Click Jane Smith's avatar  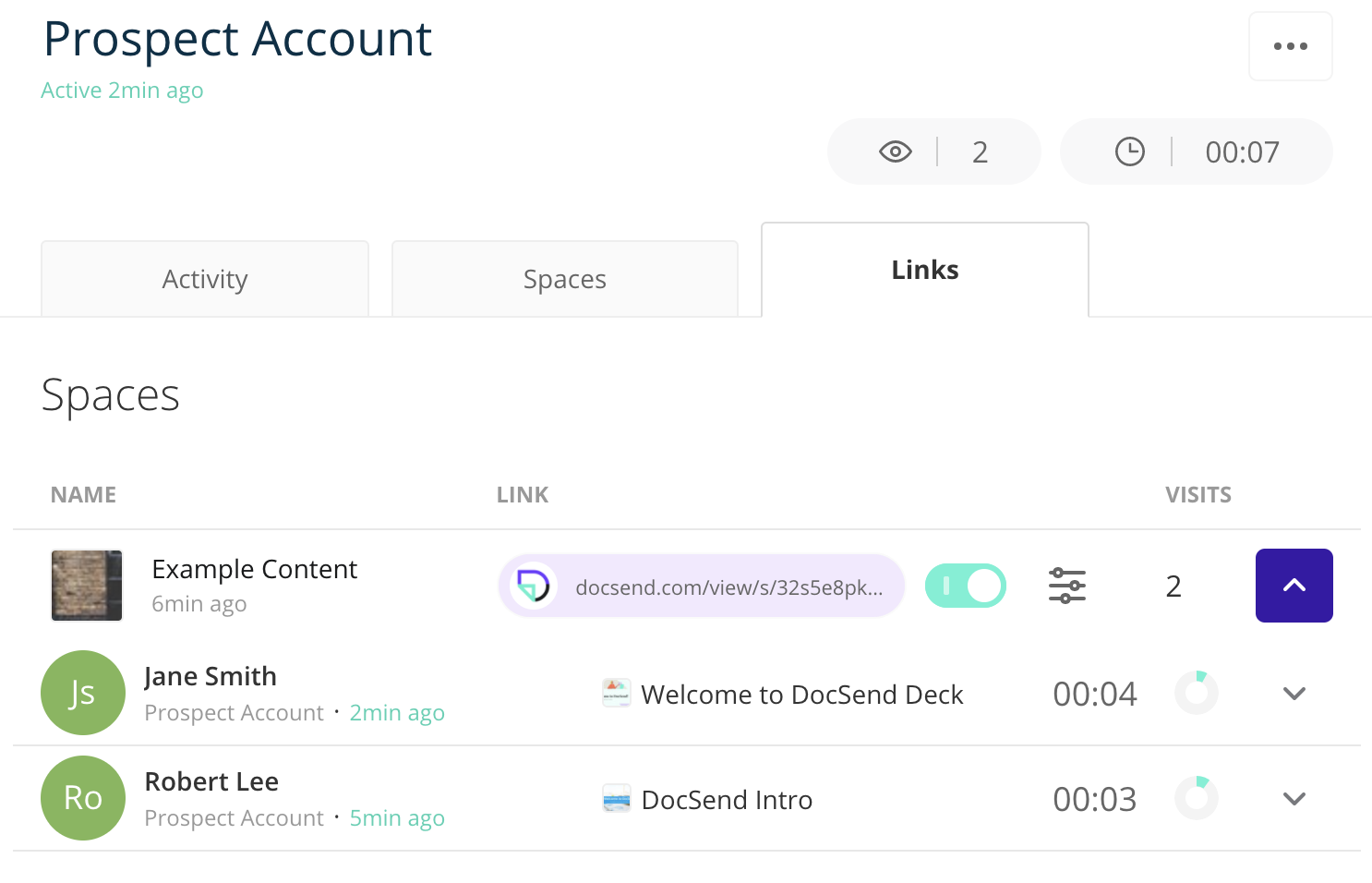(83, 693)
